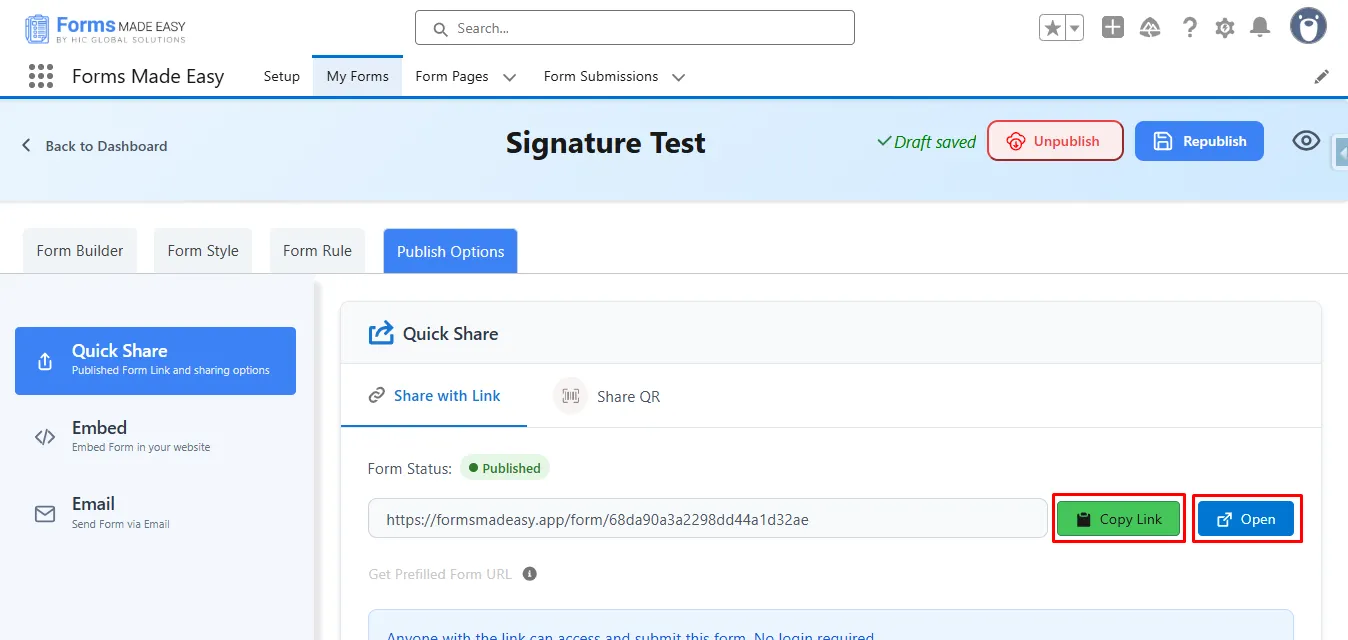Toggle form preview with the eye icon
This screenshot has width=1348, height=640.
1306,141
